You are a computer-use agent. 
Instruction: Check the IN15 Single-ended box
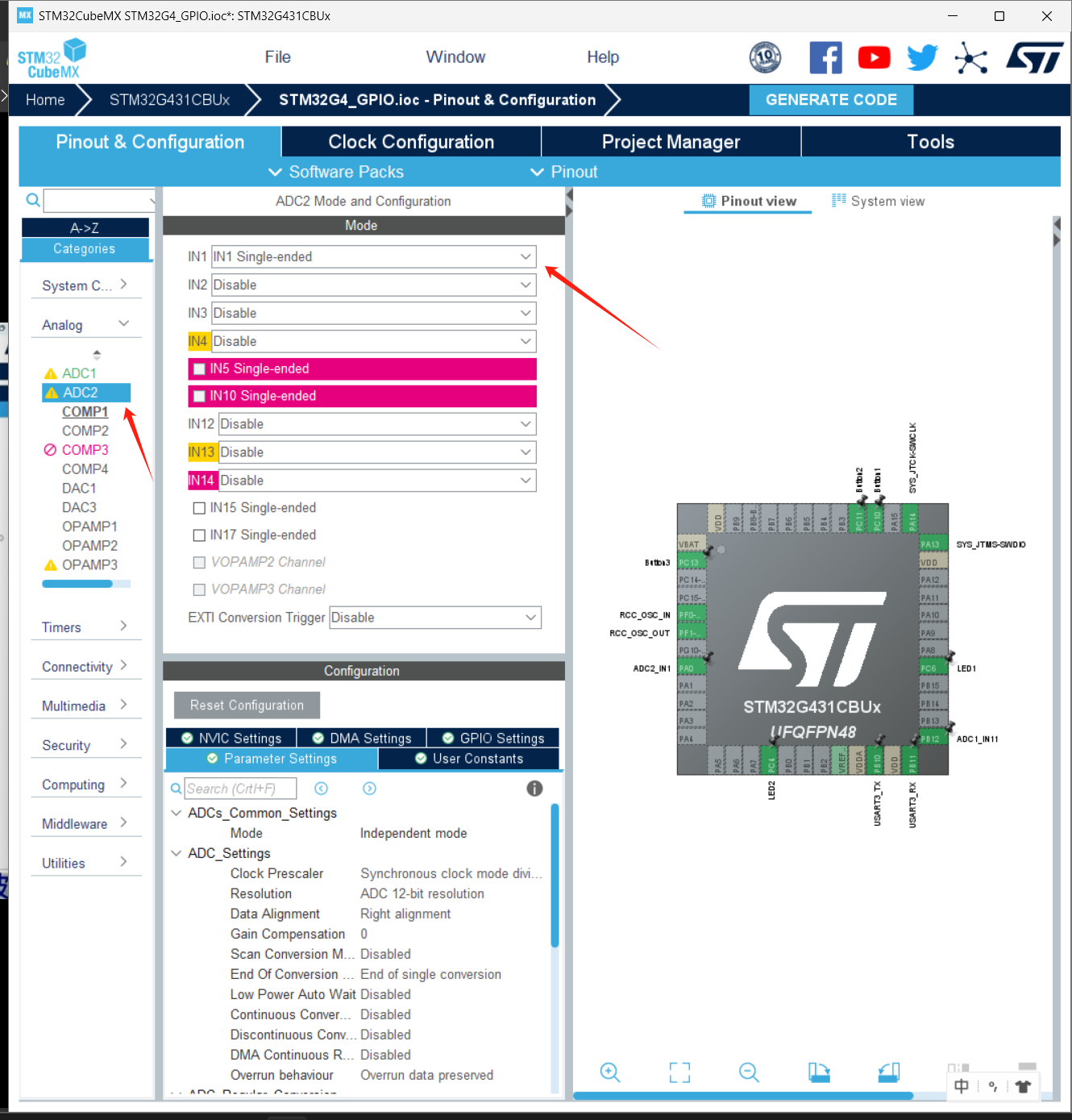click(199, 508)
